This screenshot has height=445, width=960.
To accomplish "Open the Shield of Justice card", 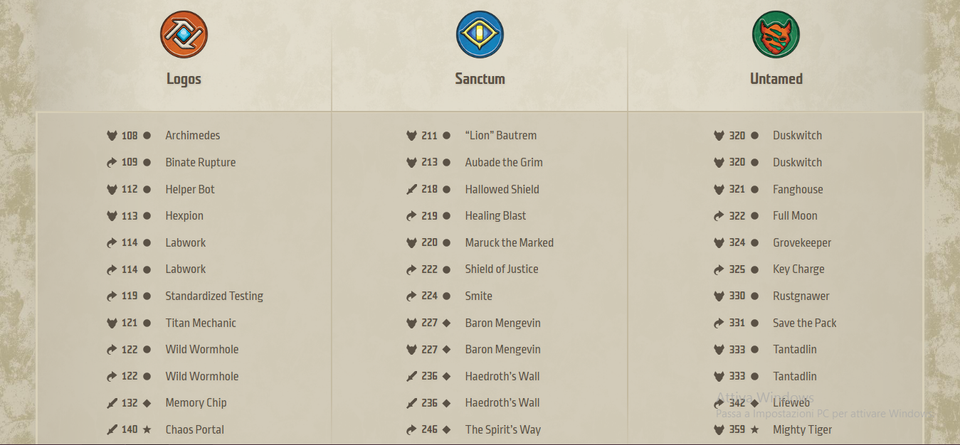I will [x=501, y=270].
